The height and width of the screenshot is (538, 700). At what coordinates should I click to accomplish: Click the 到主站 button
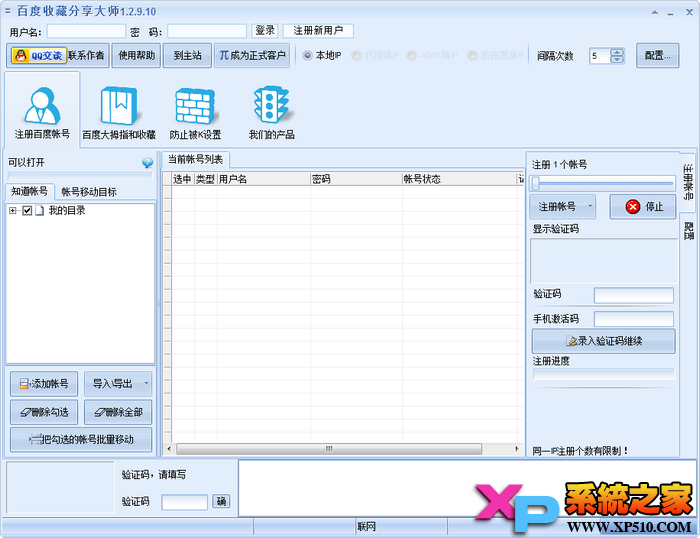[187, 55]
